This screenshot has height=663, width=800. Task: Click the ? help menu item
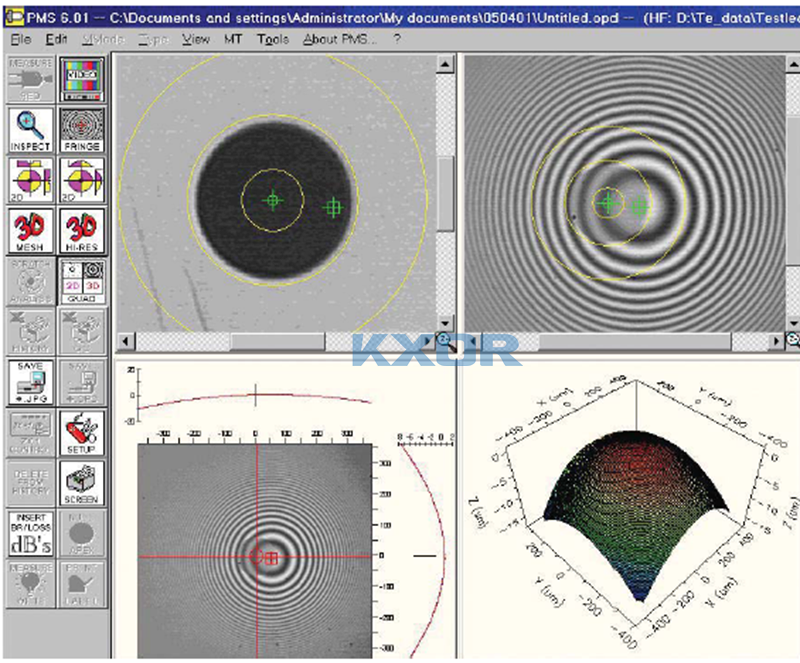point(397,39)
